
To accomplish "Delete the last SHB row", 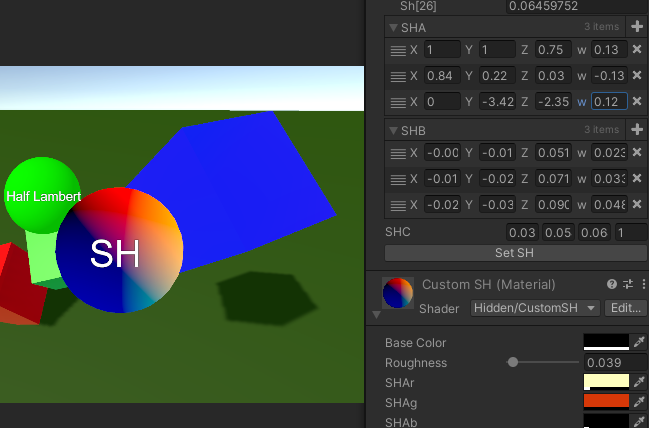I will (637, 205).
